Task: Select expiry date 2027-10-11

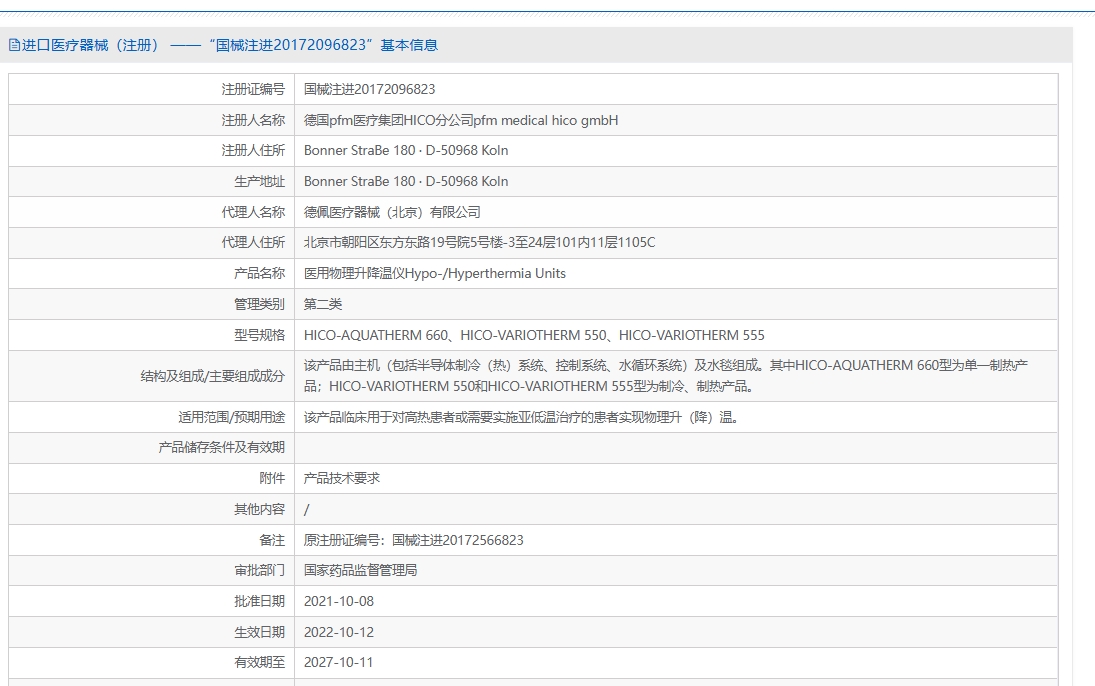Action: tap(339, 662)
